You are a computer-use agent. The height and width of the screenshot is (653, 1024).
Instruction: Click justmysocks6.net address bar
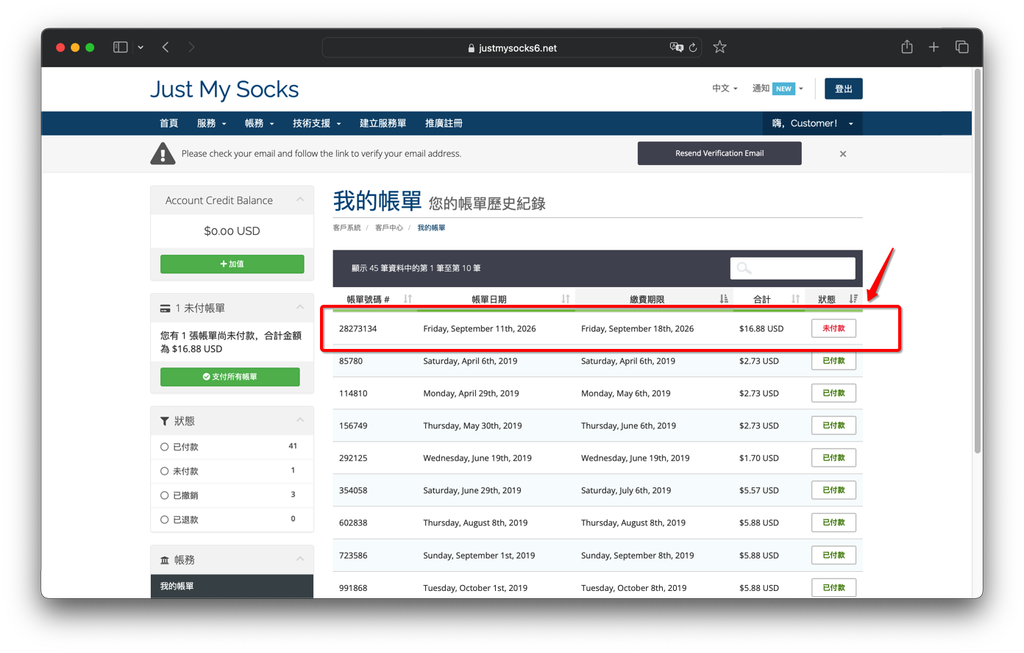click(511, 48)
